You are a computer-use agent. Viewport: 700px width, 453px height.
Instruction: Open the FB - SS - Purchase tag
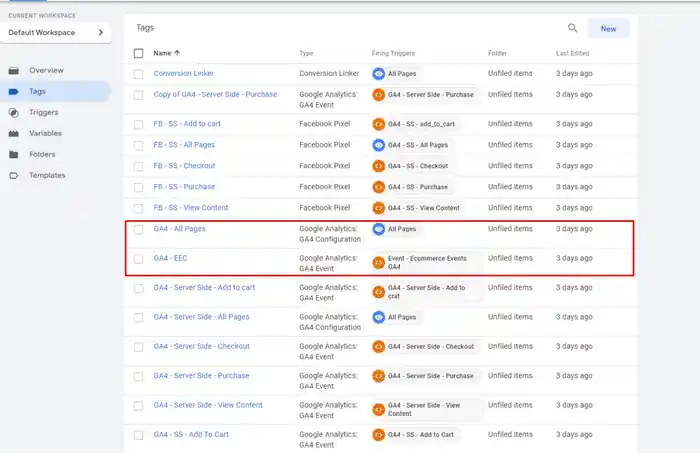[x=184, y=187]
